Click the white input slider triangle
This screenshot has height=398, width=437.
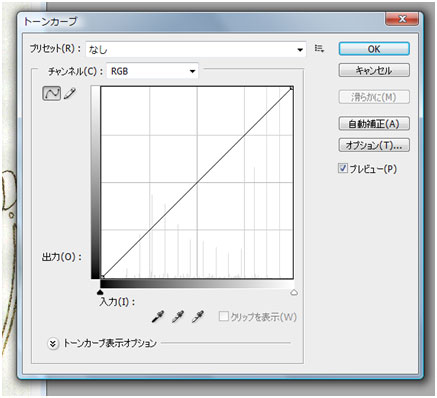(x=294, y=292)
